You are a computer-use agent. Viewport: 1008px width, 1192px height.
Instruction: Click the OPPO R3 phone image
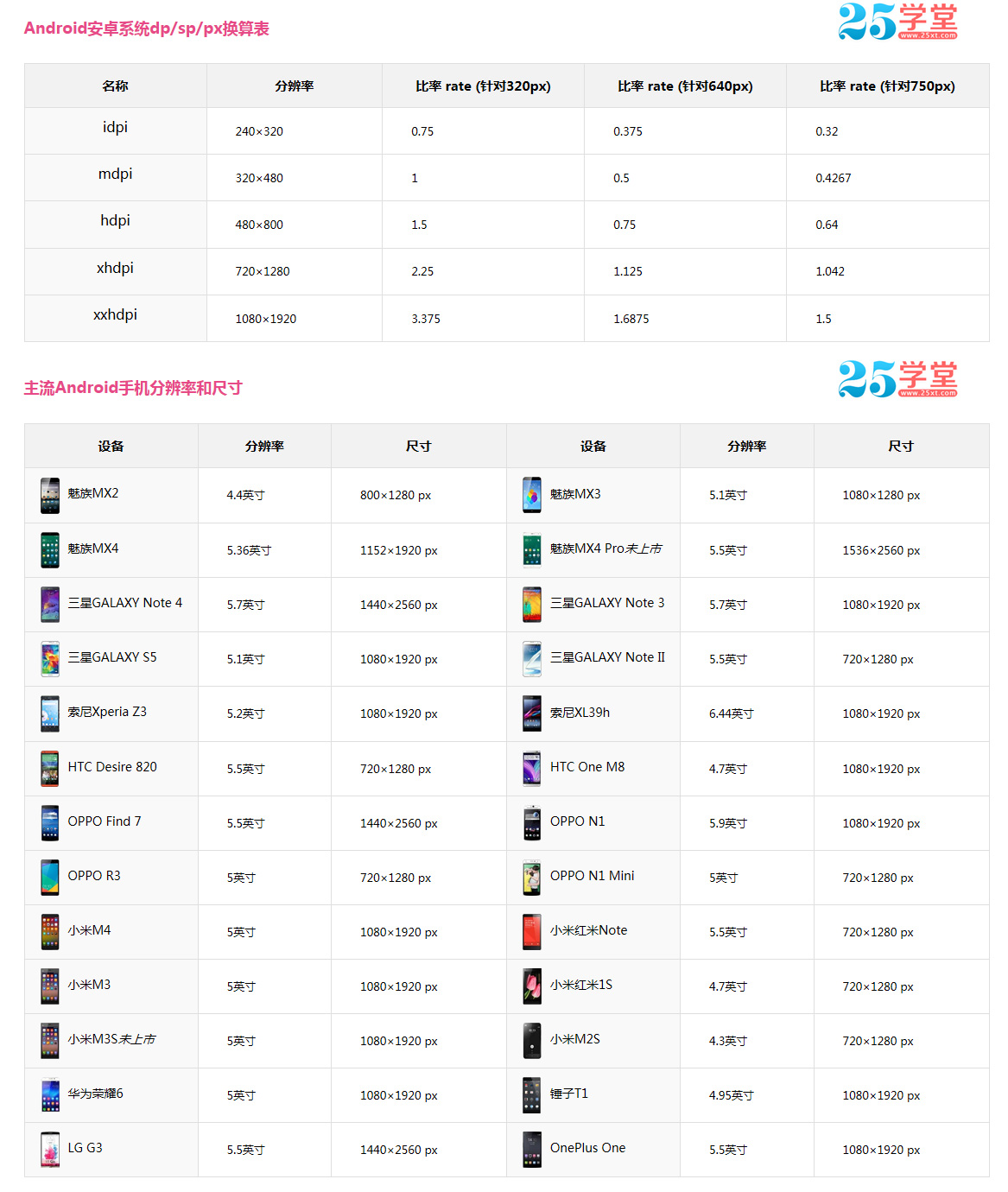tap(50, 878)
